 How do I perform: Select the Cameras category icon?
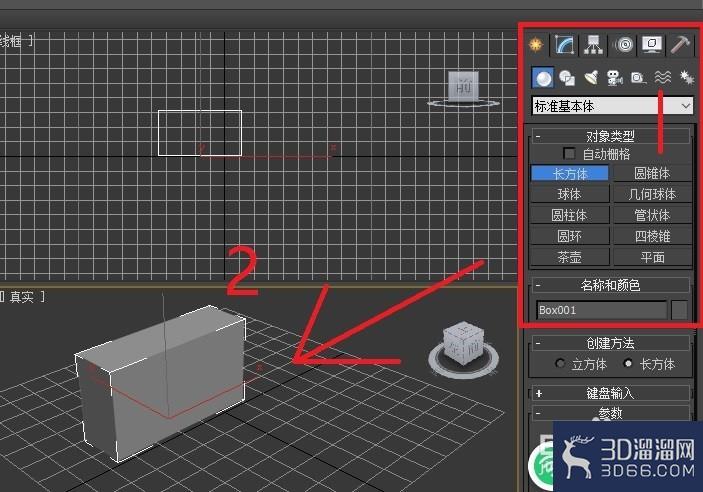point(615,78)
